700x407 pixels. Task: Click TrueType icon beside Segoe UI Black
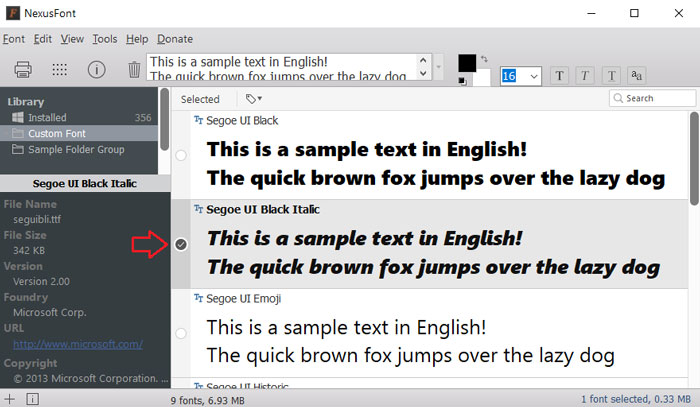tap(199, 120)
